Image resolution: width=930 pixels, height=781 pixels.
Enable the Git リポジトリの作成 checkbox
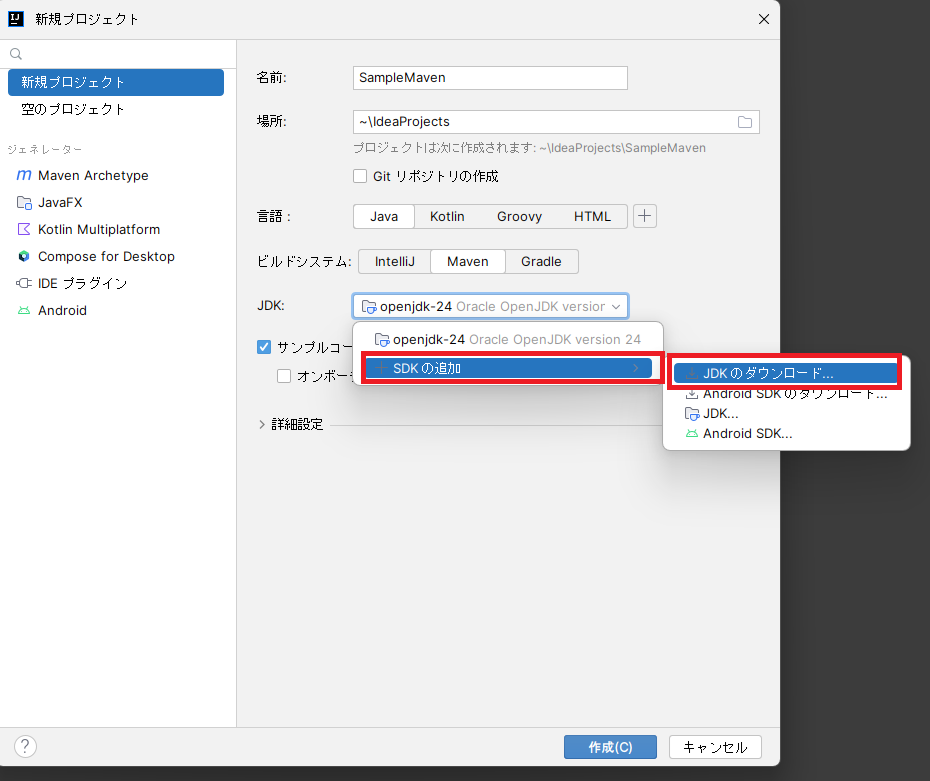(360, 176)
